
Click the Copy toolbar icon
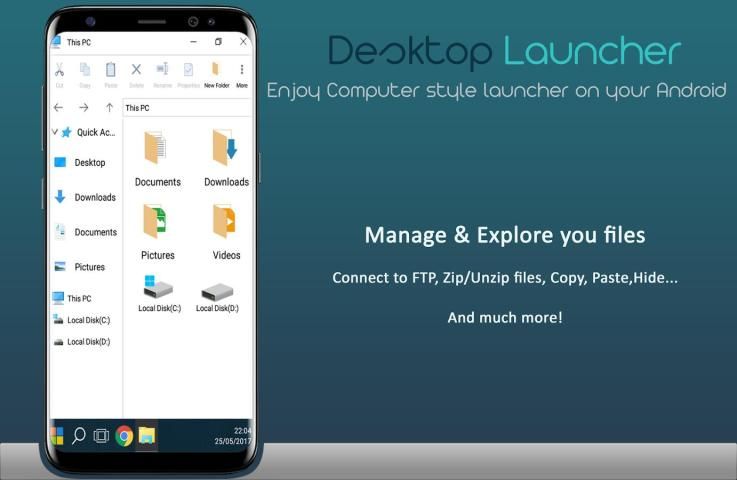[85, 72]
